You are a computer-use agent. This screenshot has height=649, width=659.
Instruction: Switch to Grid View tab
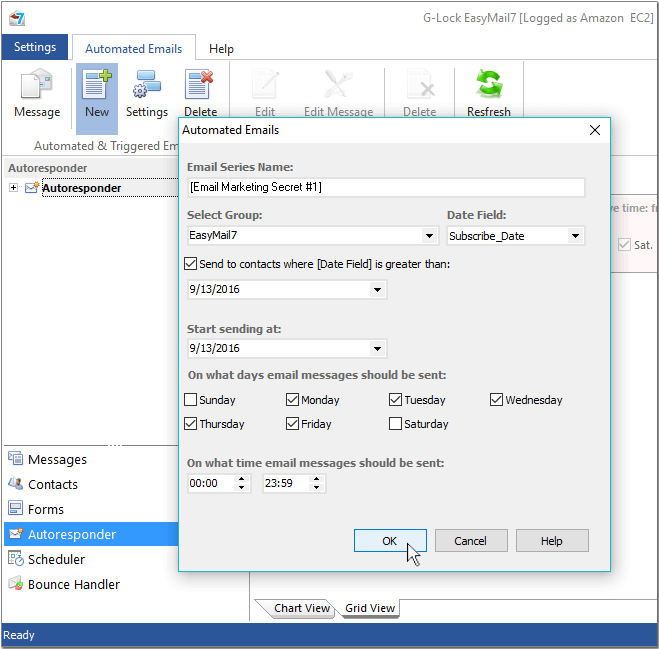click(370, 608)
